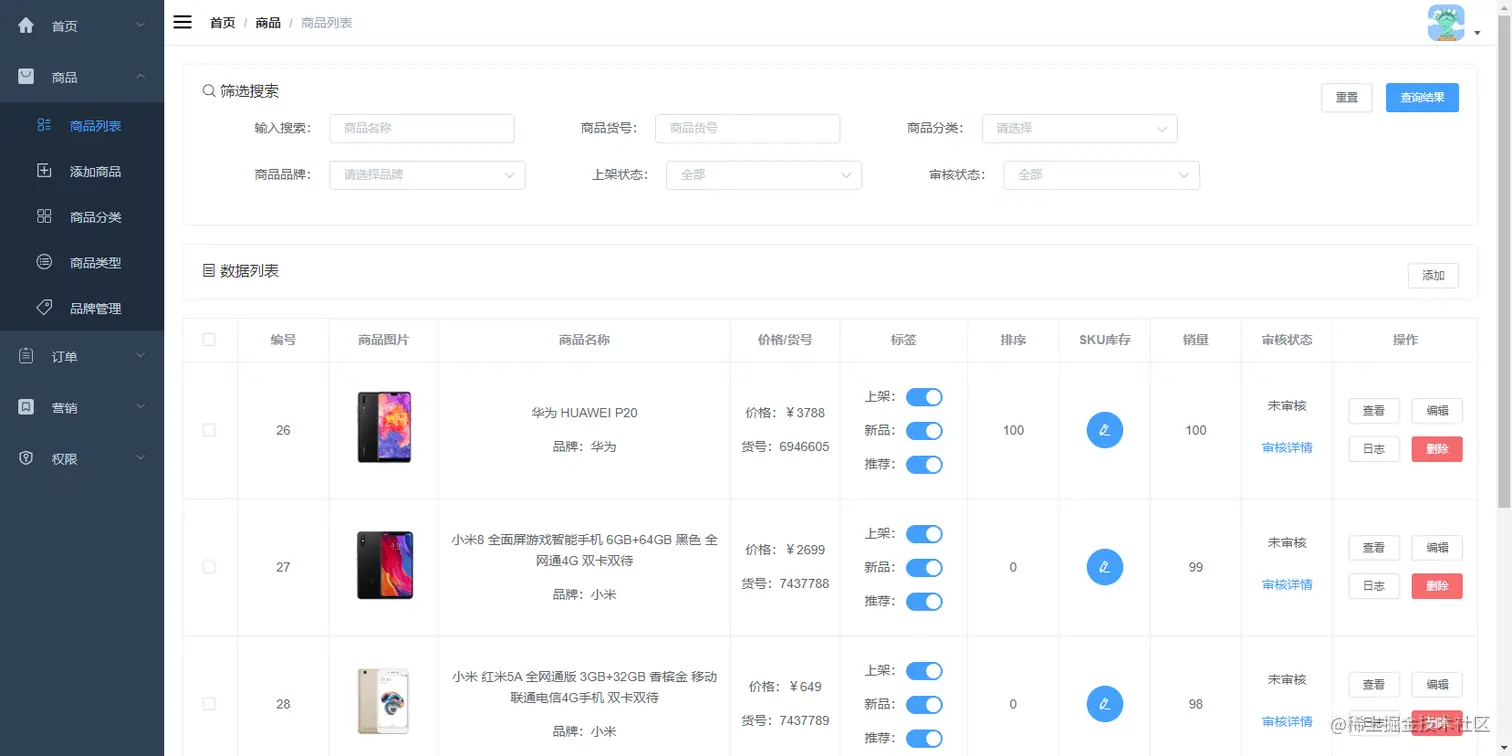The image size is (1512, 756).
Task: Expand the 营销 sidebar menu chevron
Action: click(141, 407)
